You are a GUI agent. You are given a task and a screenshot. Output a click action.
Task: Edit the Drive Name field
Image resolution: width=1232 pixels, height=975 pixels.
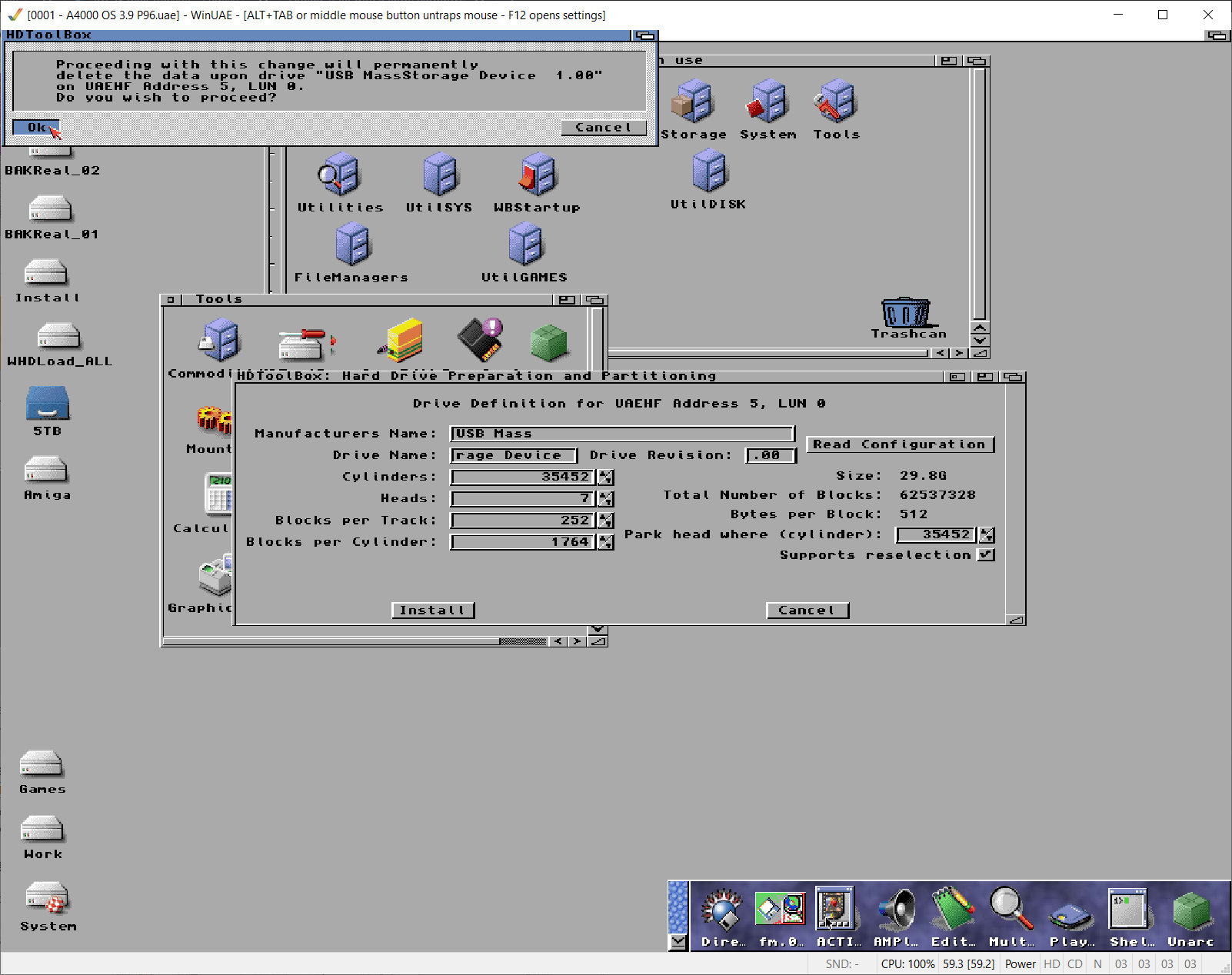coord(514,455)
